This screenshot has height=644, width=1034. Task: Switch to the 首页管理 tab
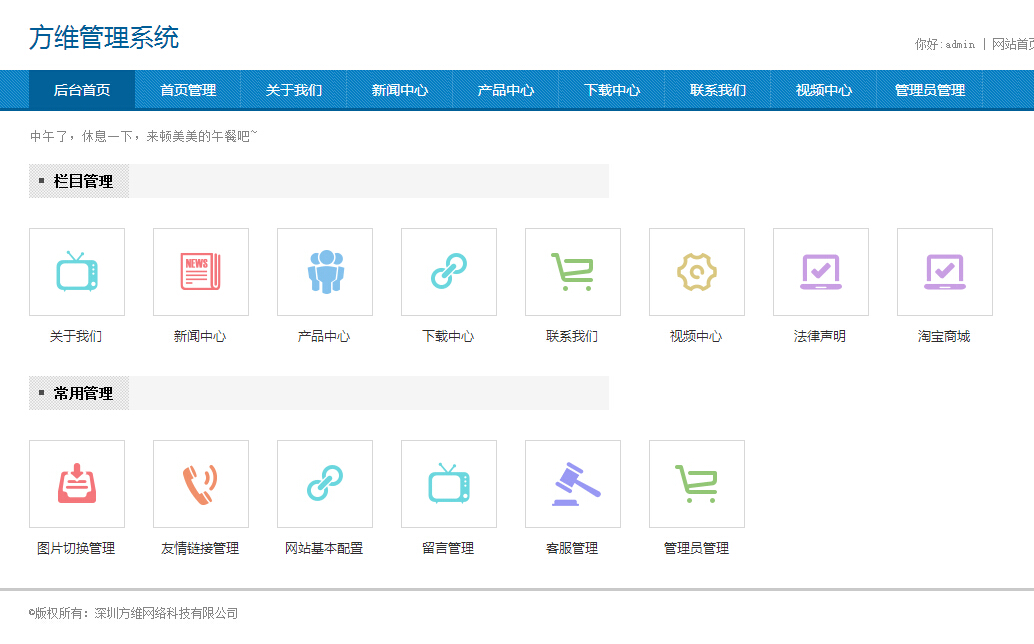point(186,90)
